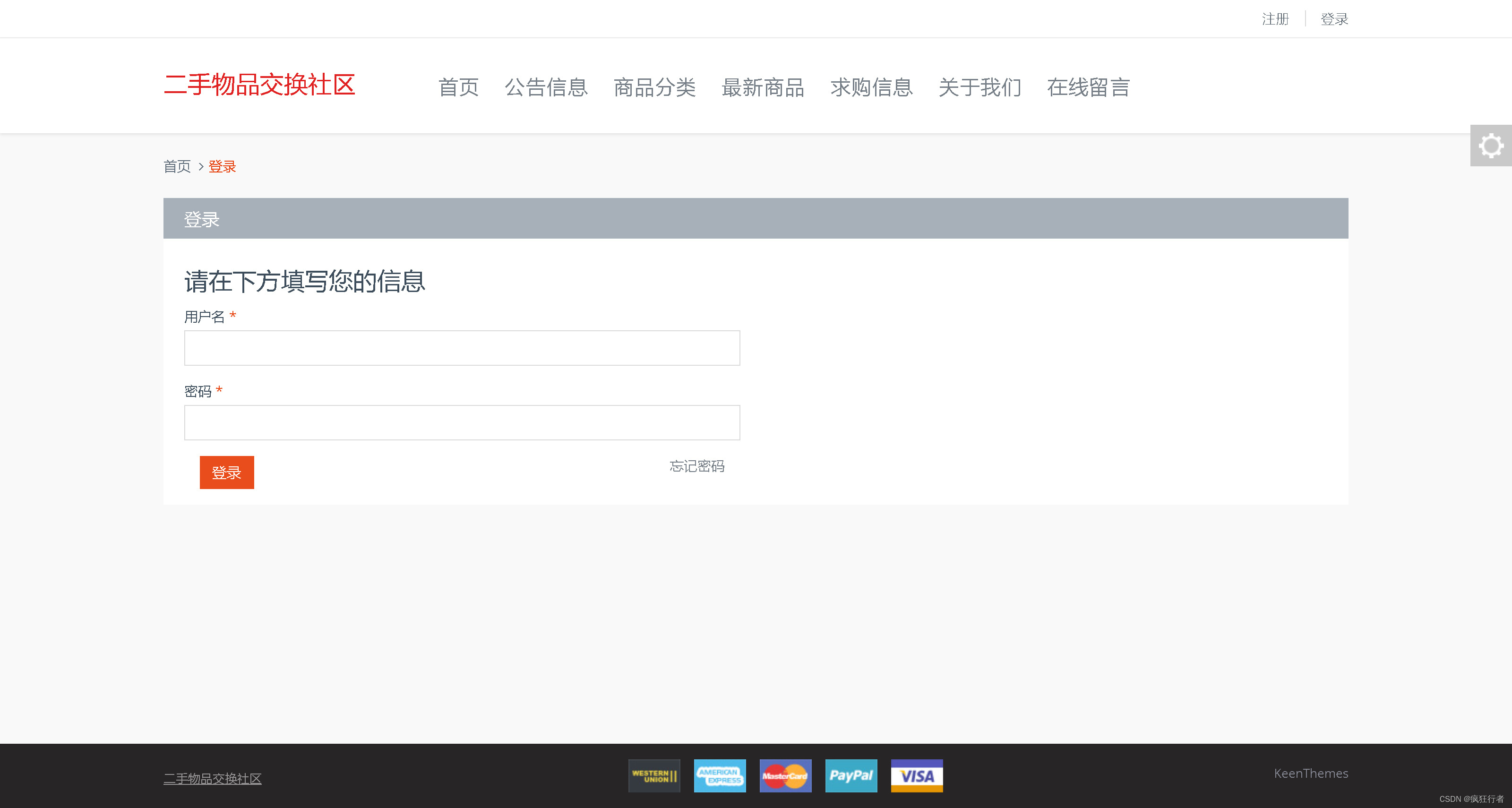
Task: Click the red 二手物品交换社区 site logo
Action: [259, 85]
